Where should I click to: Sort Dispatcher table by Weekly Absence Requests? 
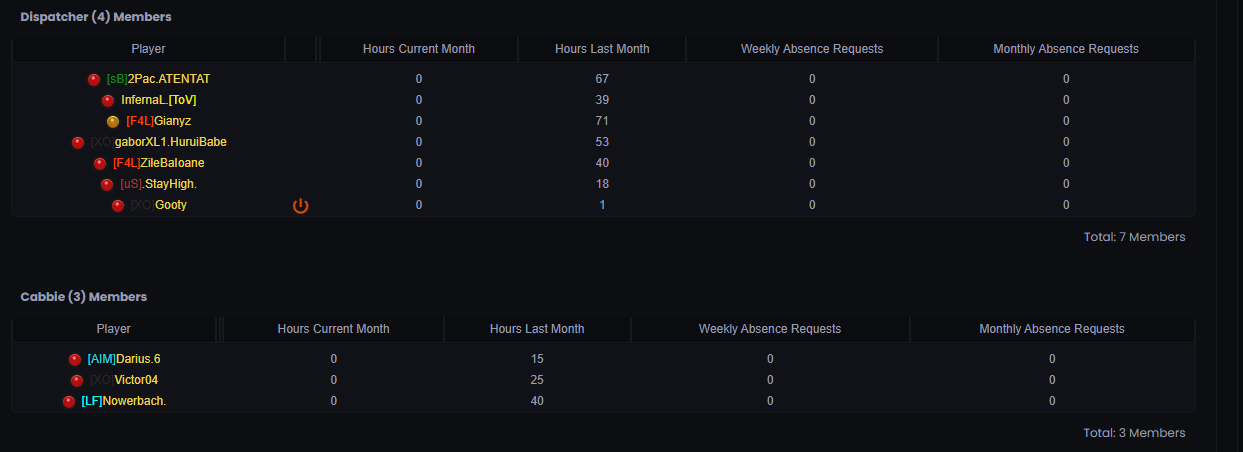[x=812, y=49]
